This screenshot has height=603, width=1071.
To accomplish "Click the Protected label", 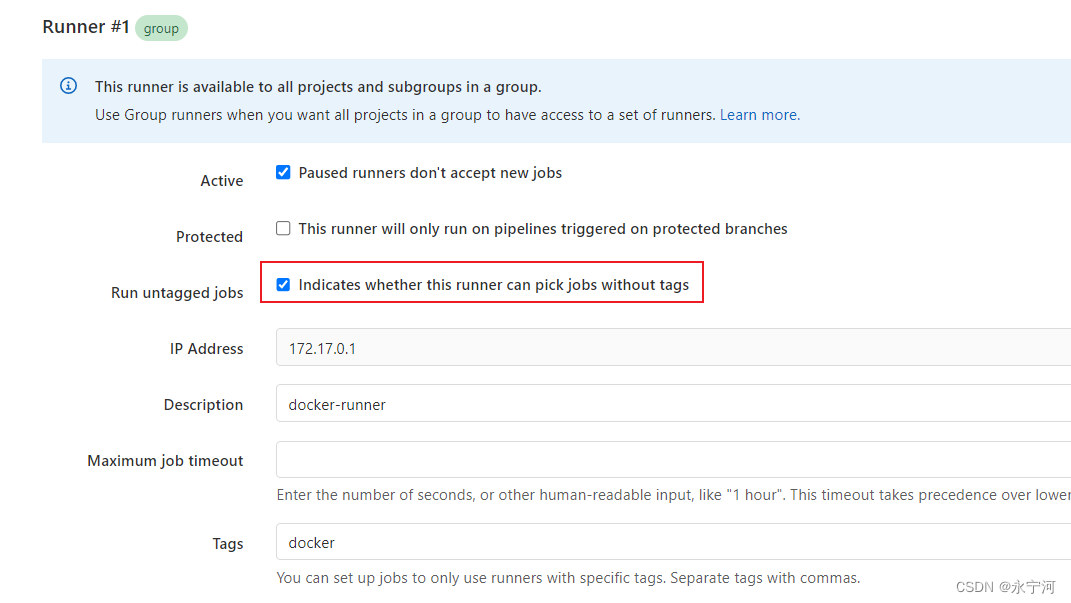I will [x=209, y=236].
